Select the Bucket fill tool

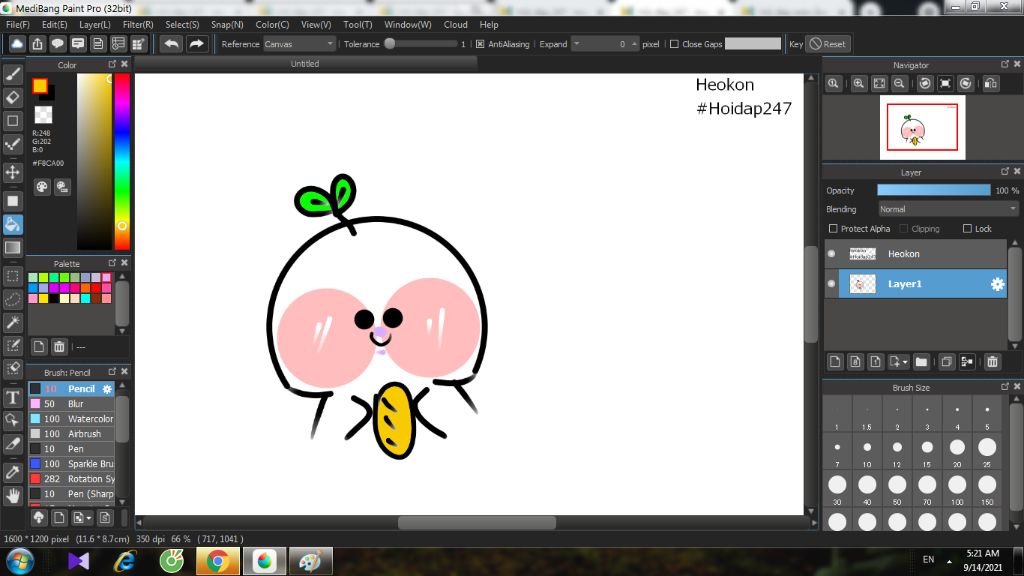tap(12, 225)
